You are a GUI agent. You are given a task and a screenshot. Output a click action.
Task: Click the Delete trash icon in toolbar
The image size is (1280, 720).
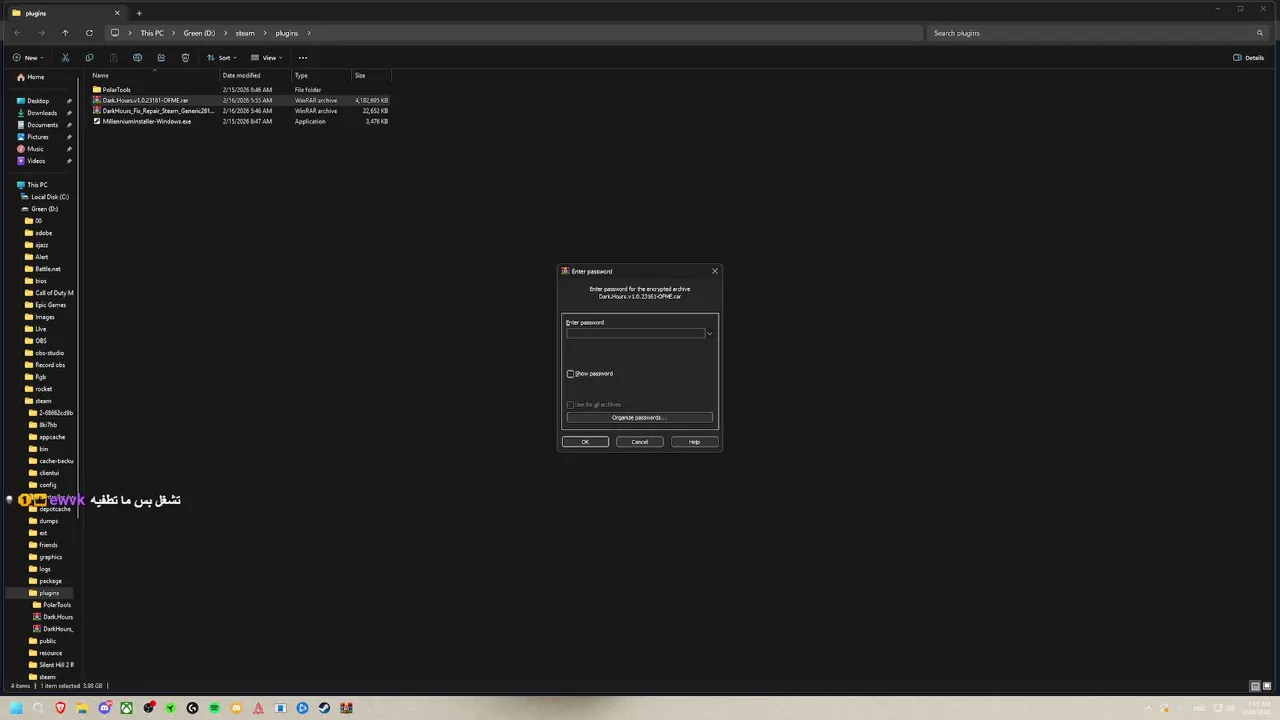(x=185, y=58)
